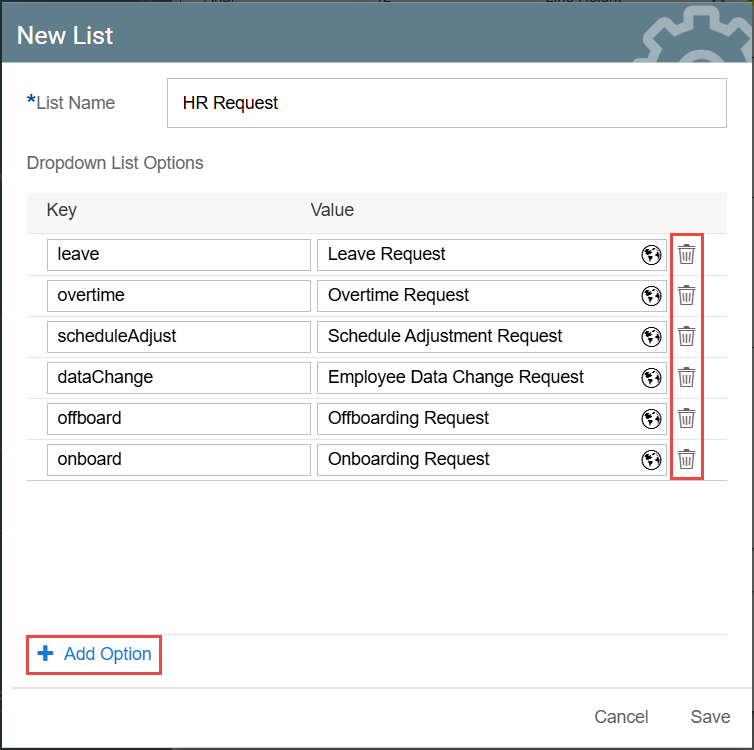Open localization globe for Schedule Adjustment Request
Viewport: 754px width, 750px height.
(x=651, y=336)
